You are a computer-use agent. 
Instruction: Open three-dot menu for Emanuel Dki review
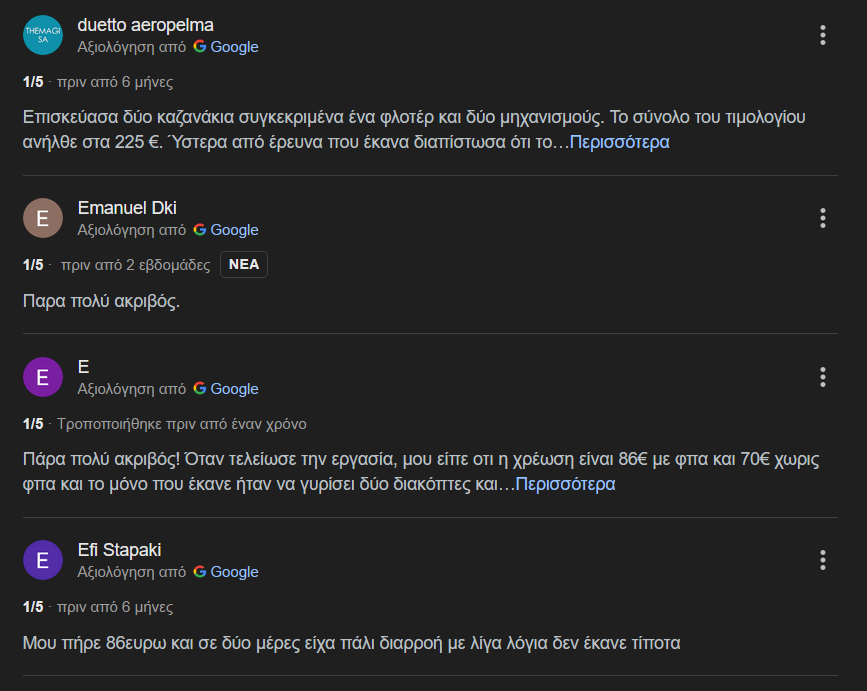(x=823, y=218)
